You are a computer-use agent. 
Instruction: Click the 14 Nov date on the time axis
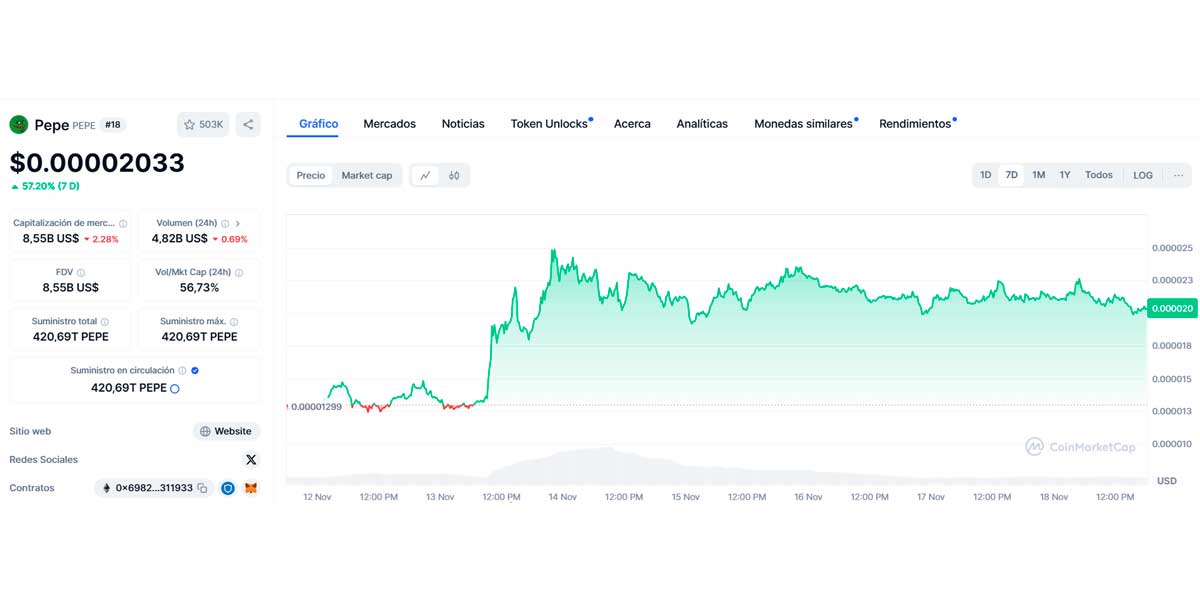coord(562,496)
